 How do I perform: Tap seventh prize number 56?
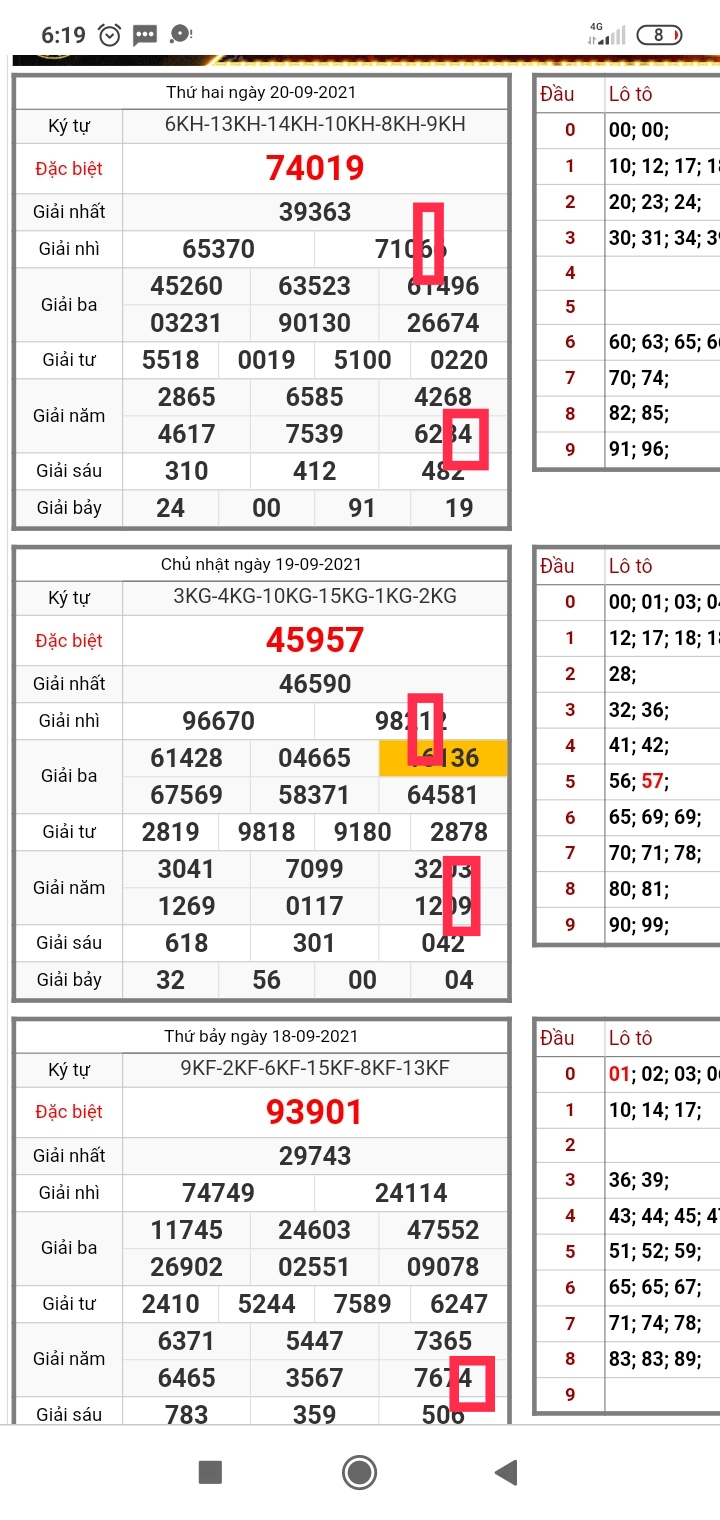[267, 980]
